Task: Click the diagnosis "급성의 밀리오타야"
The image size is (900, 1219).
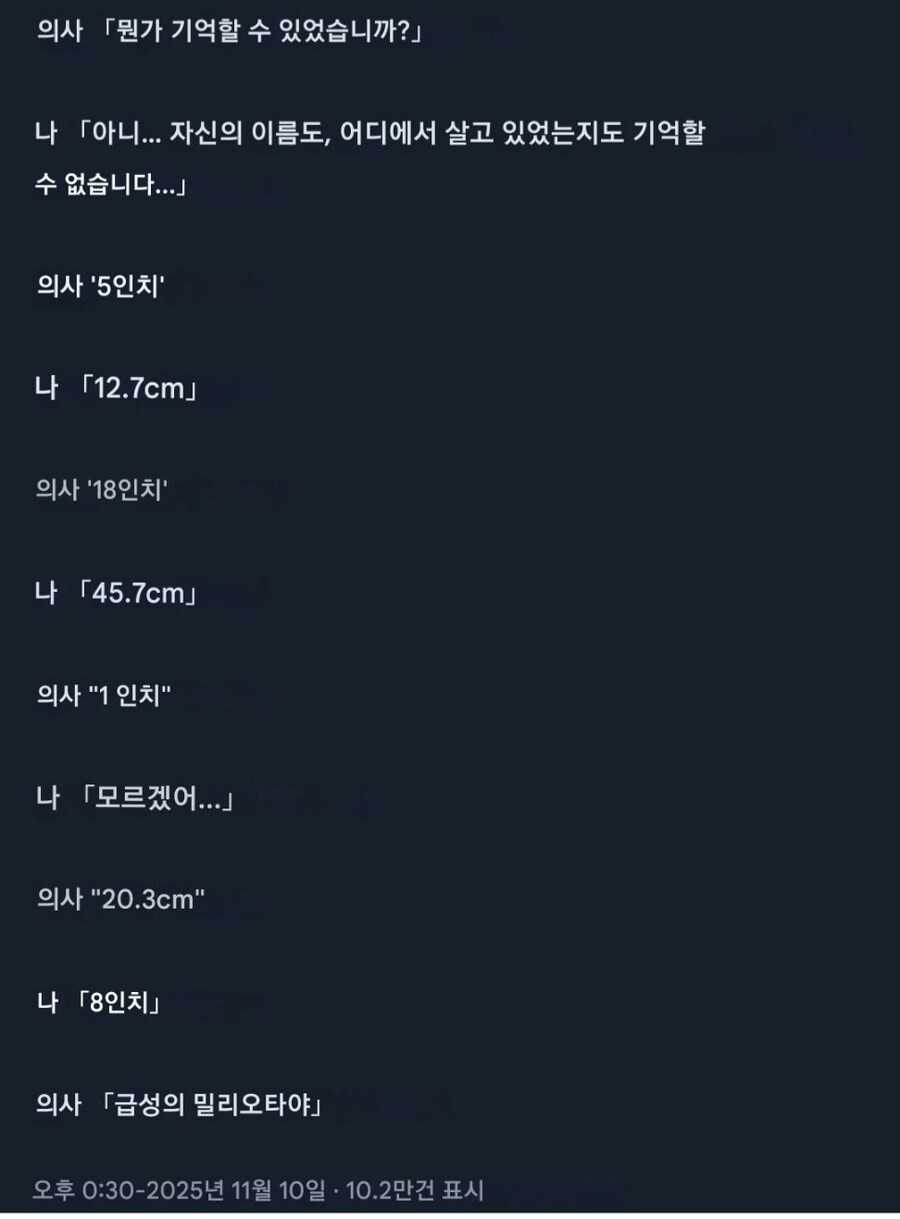Action: 209,1104
